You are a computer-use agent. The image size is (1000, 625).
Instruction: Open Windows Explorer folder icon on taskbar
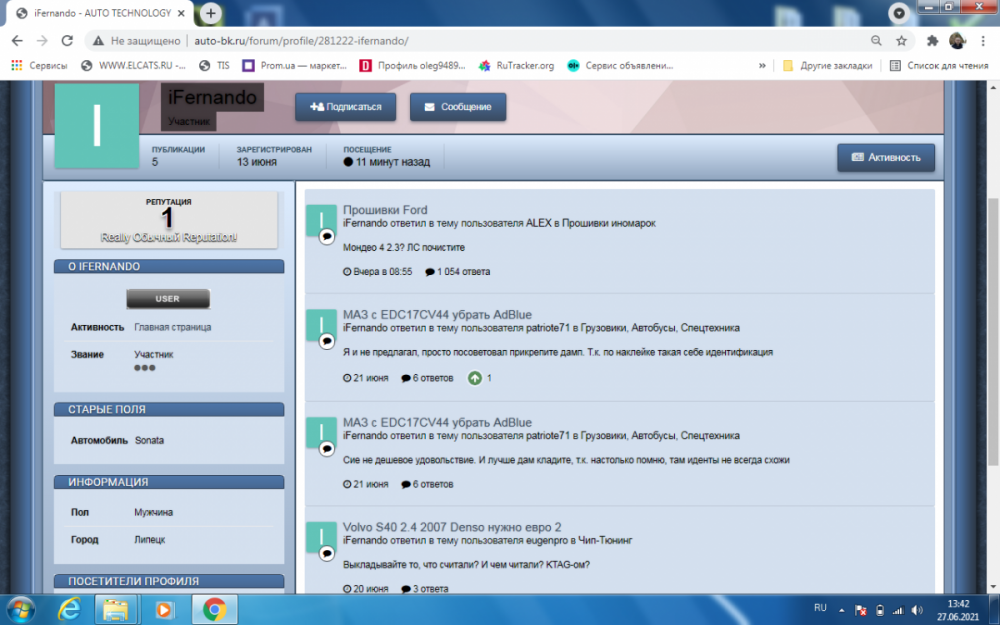(116, 610)
